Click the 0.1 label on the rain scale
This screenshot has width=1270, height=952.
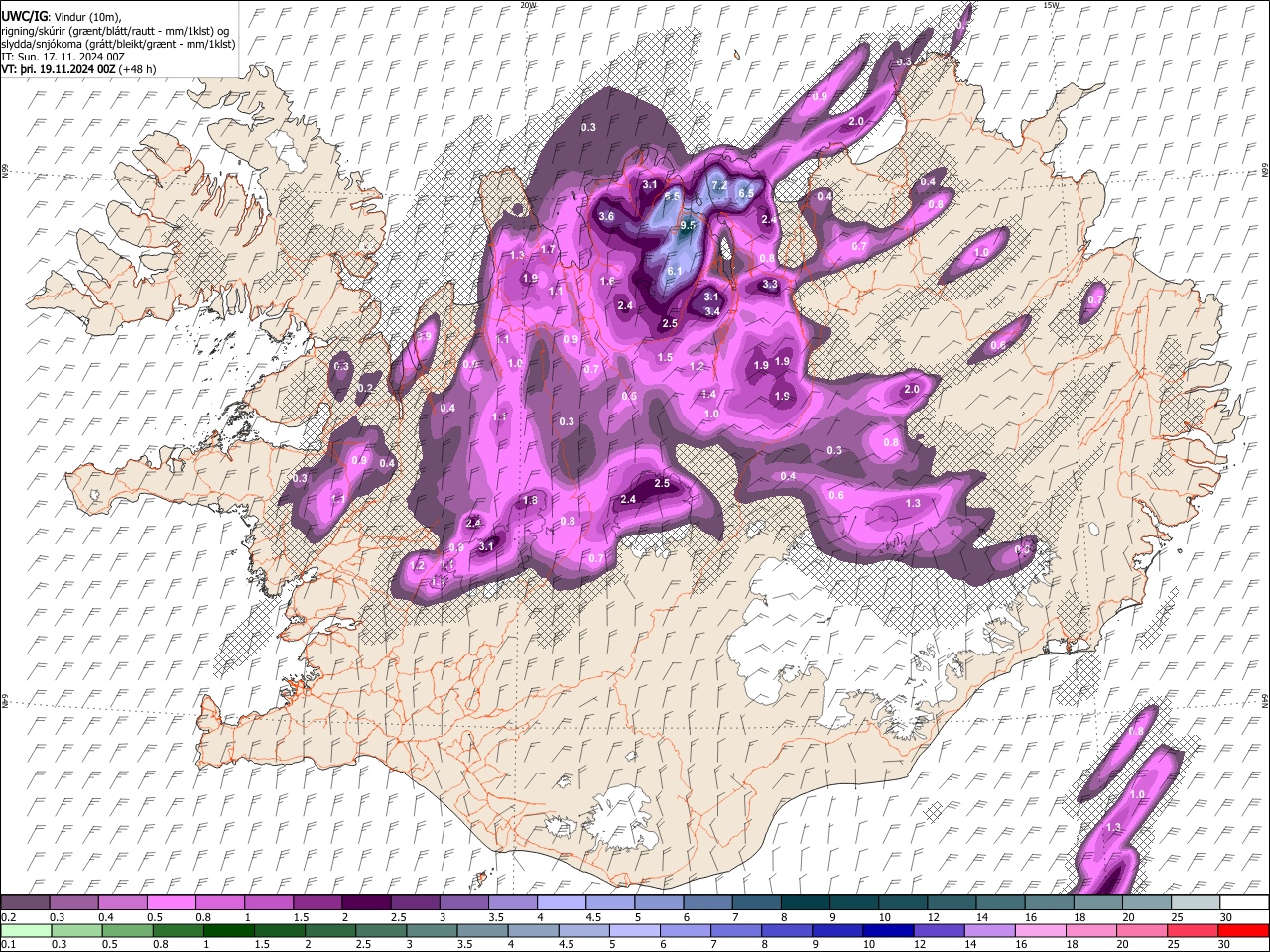point(8,945)
